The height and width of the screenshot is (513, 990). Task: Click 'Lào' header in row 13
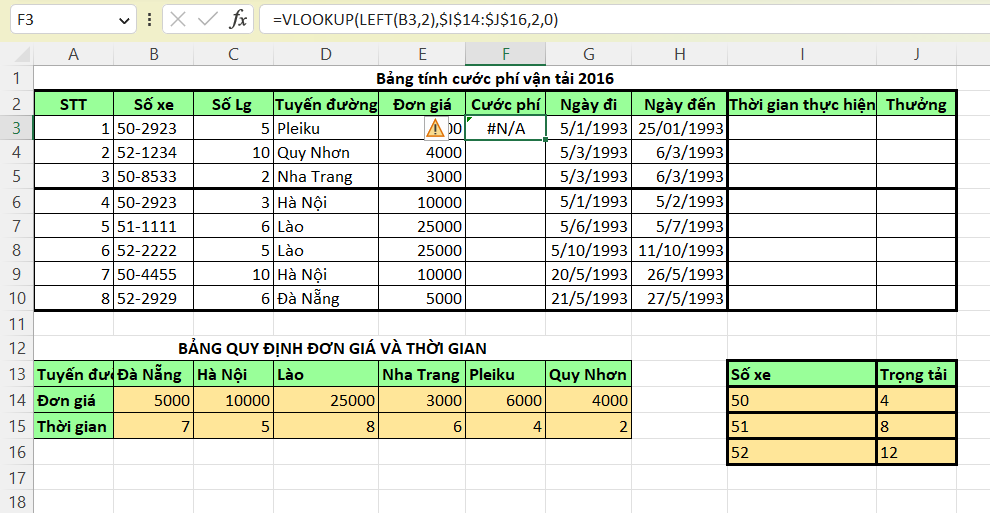coord(326,374)
